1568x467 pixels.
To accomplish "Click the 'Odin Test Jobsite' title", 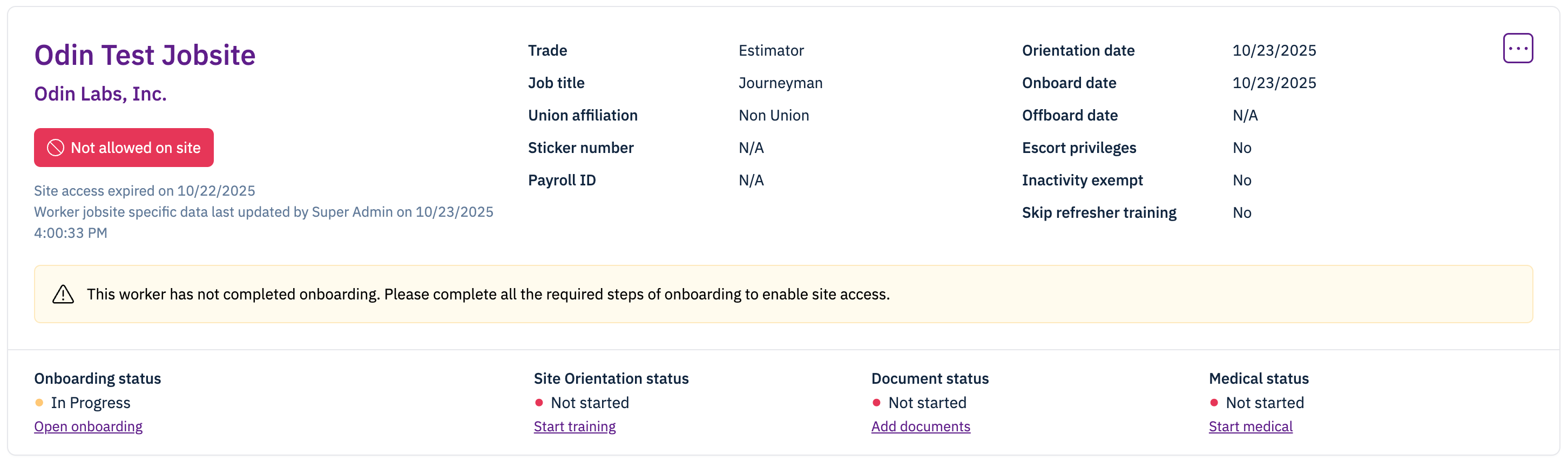I will (x=145, y=55).
